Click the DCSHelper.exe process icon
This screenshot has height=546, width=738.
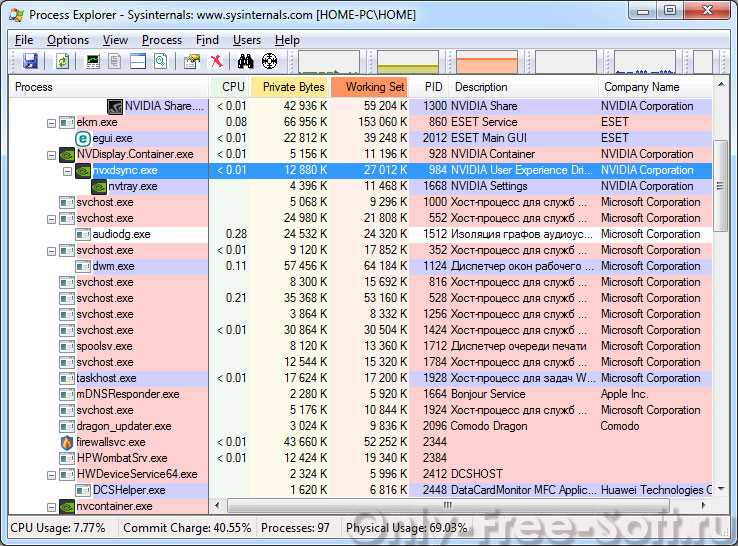pyautogui.click(x=83, y=490)
